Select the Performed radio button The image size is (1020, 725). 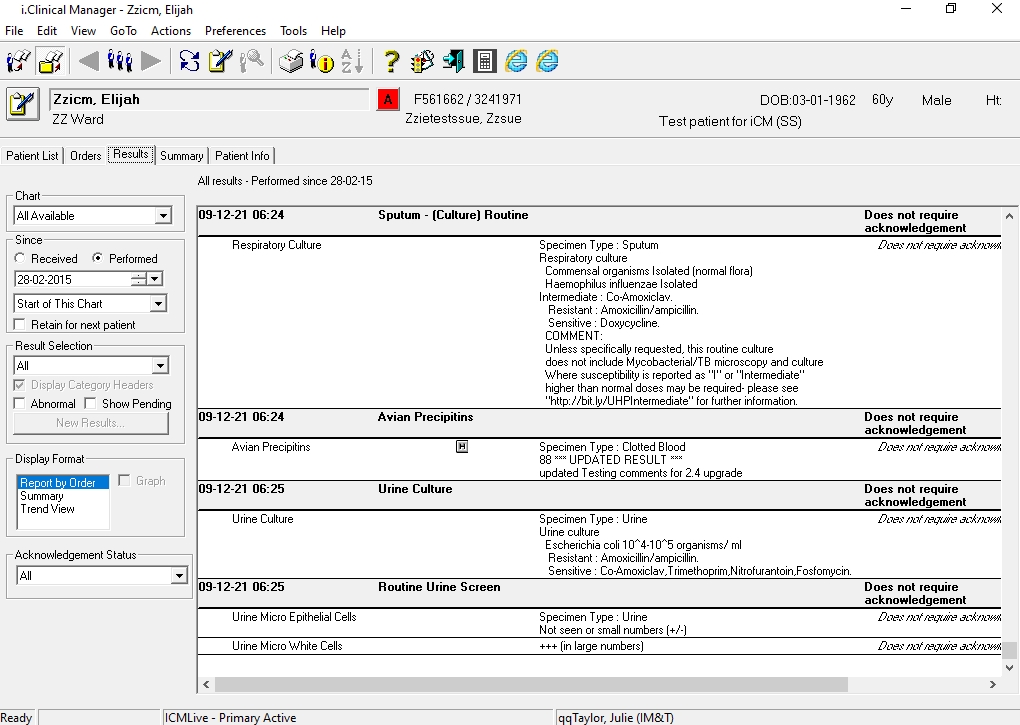(98, 258)
